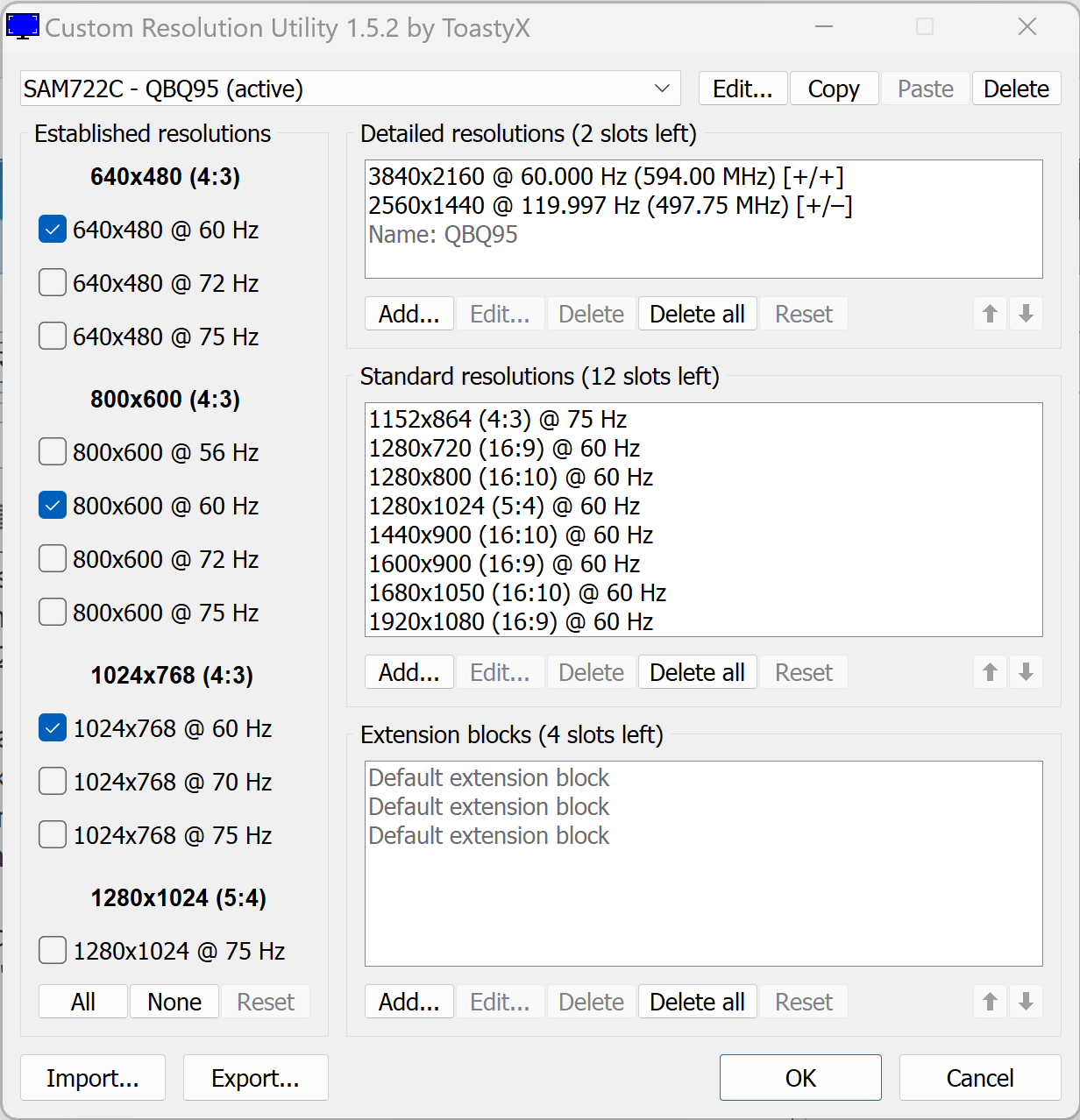Uncheck the 640x480 @ 60 Hz checkbox
Image resolution: width=1080 pixels, height=1120 pixels.
(x=53, y=230)
